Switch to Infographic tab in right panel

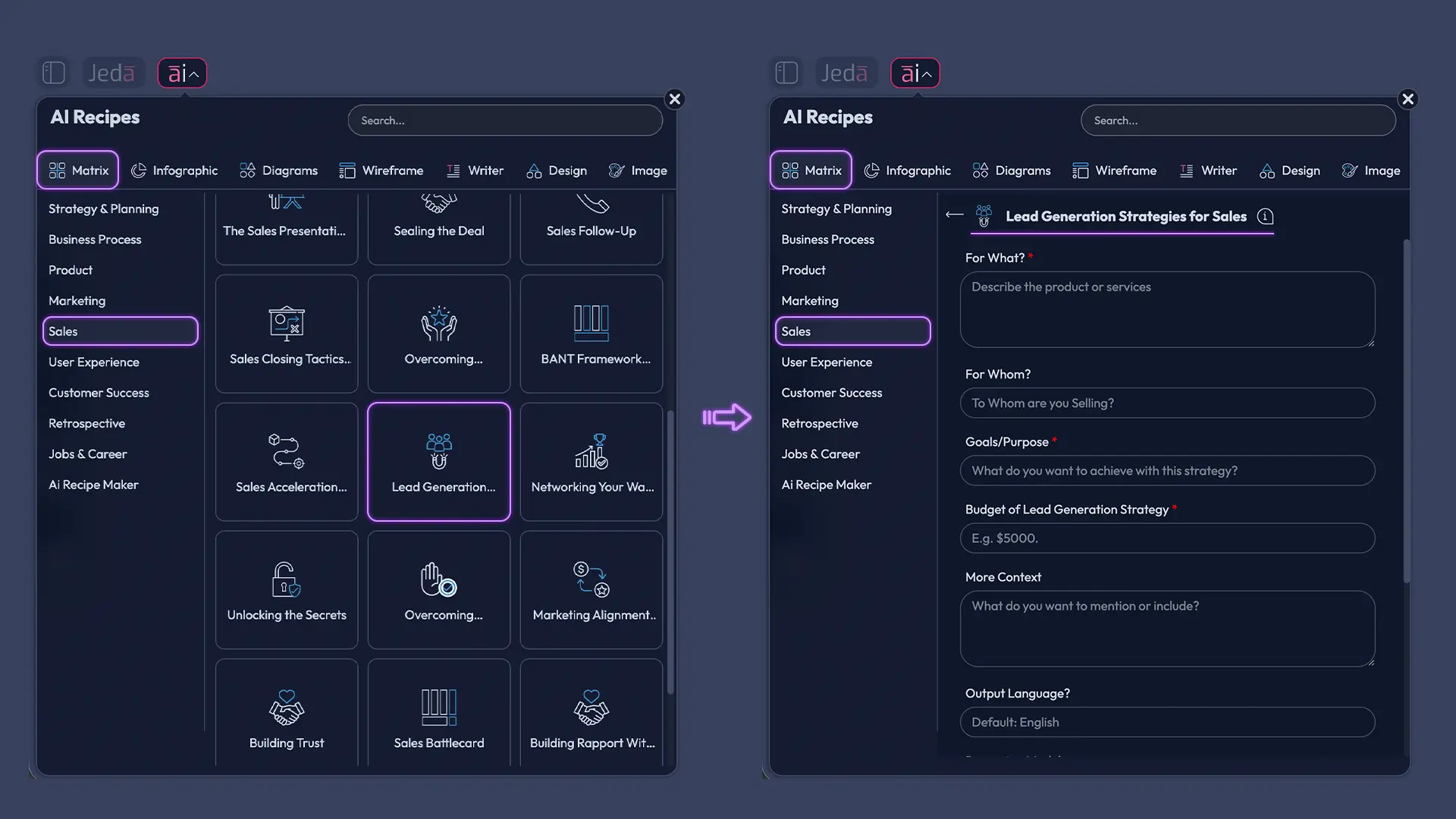908,171
